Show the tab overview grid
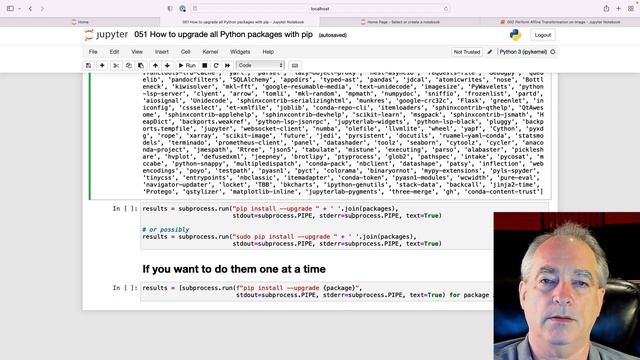Image resolution: width=640 pixels, height=360 pixels. coord(631,9)
